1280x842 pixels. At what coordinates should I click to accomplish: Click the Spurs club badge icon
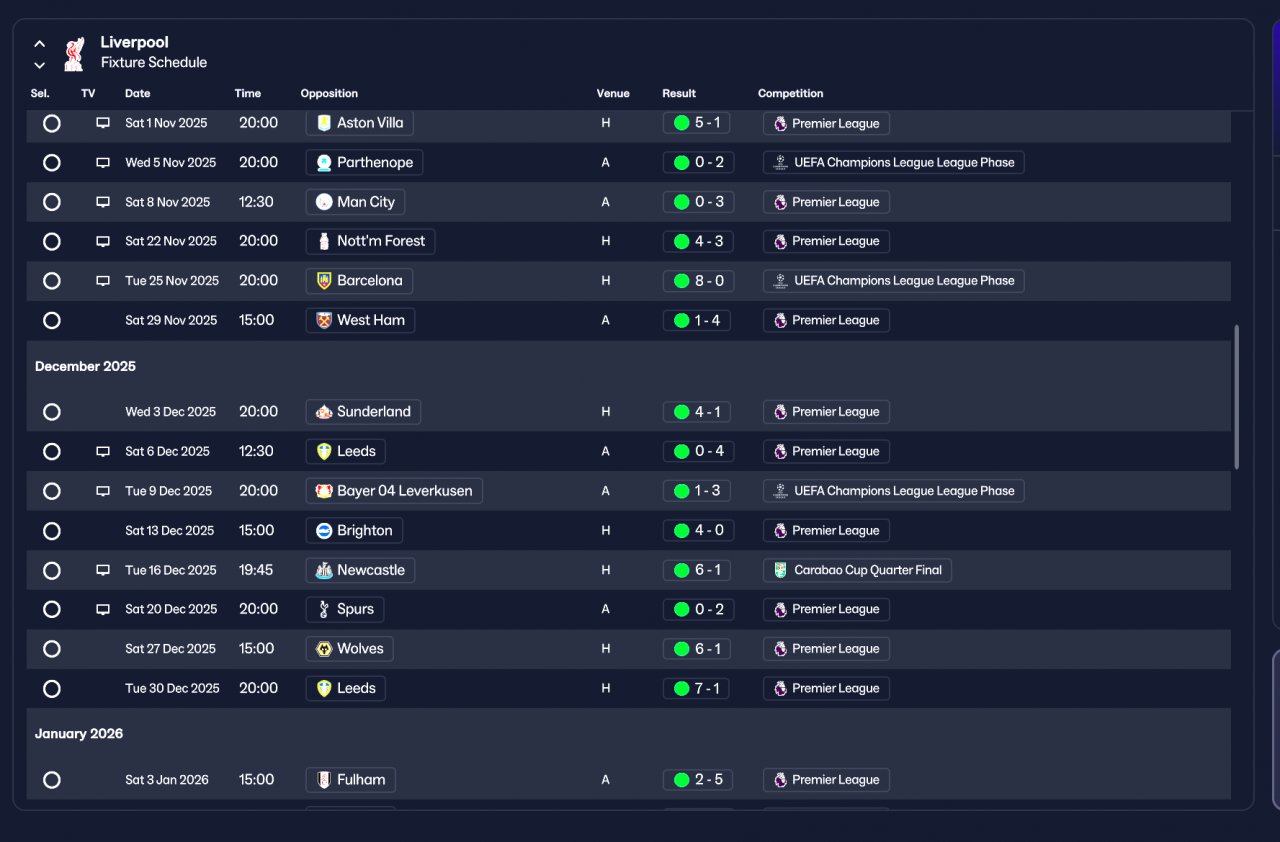point(324,609)
